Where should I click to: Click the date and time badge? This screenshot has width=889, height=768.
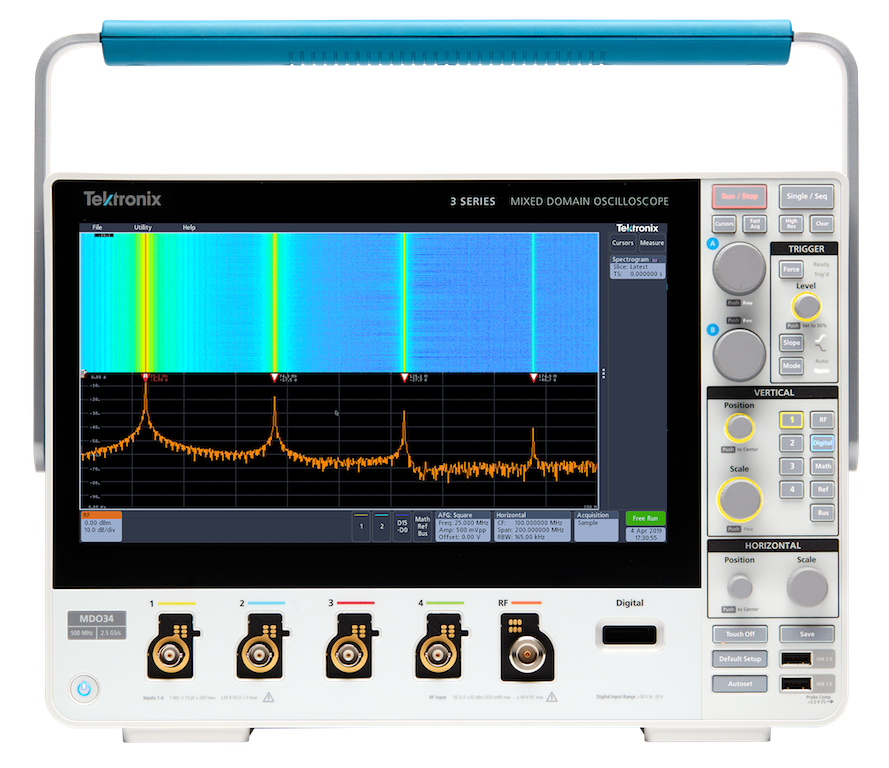[x=645, y=534]
